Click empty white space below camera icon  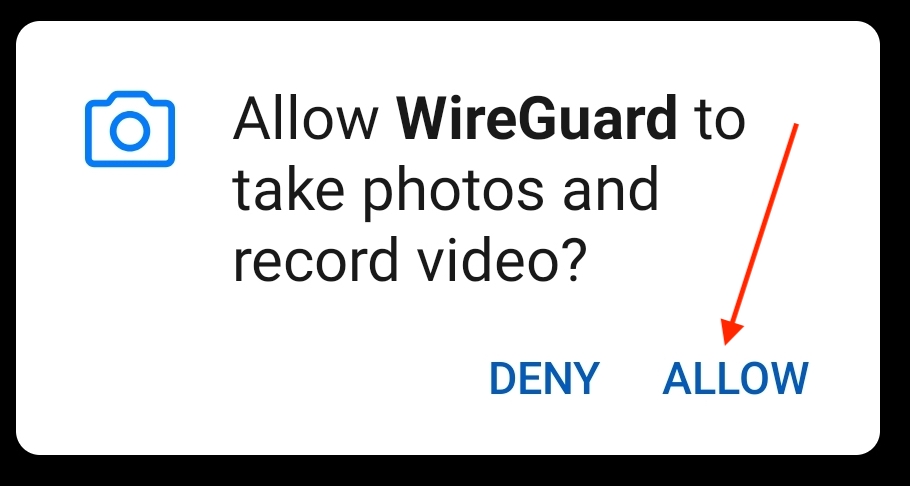(130, 290)
